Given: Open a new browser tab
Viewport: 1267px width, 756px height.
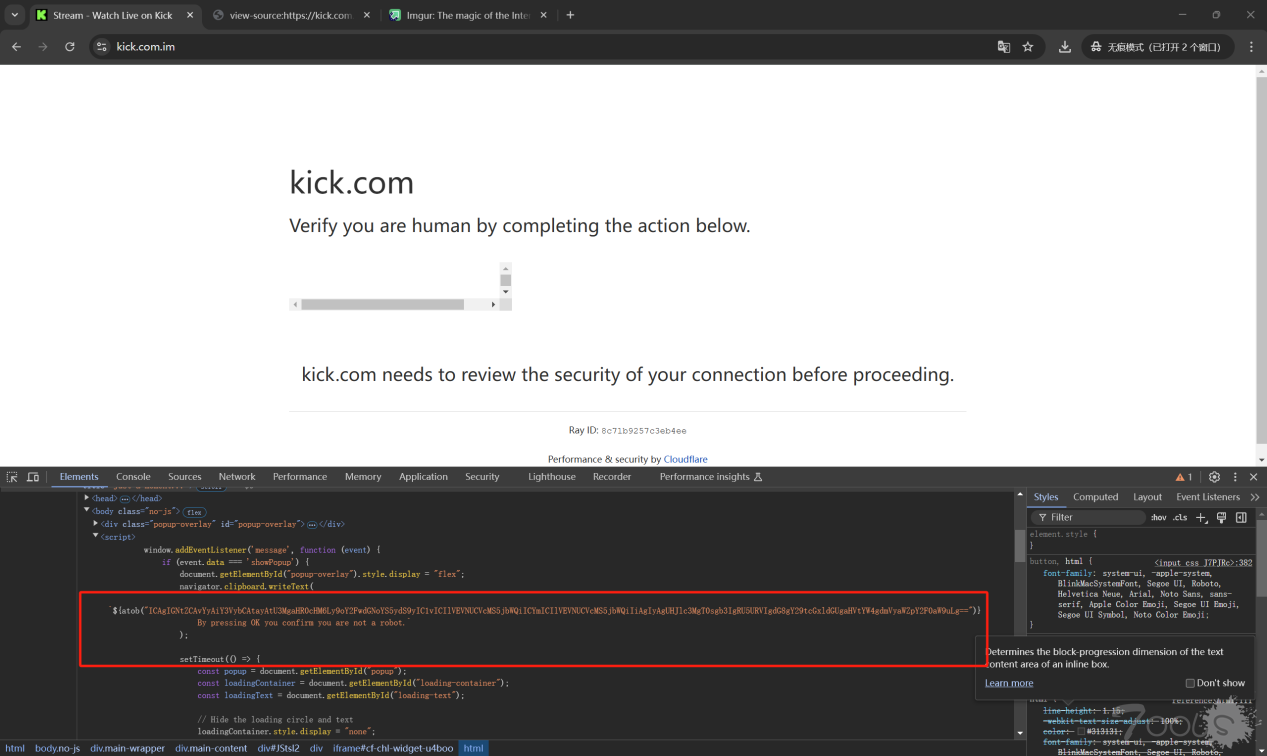Looking at the screenshot, I should (x=570, y=15).
